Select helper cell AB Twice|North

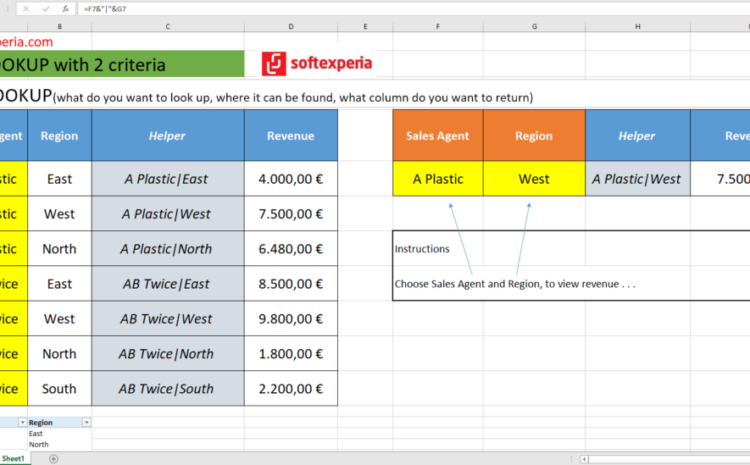pos(167,354)
